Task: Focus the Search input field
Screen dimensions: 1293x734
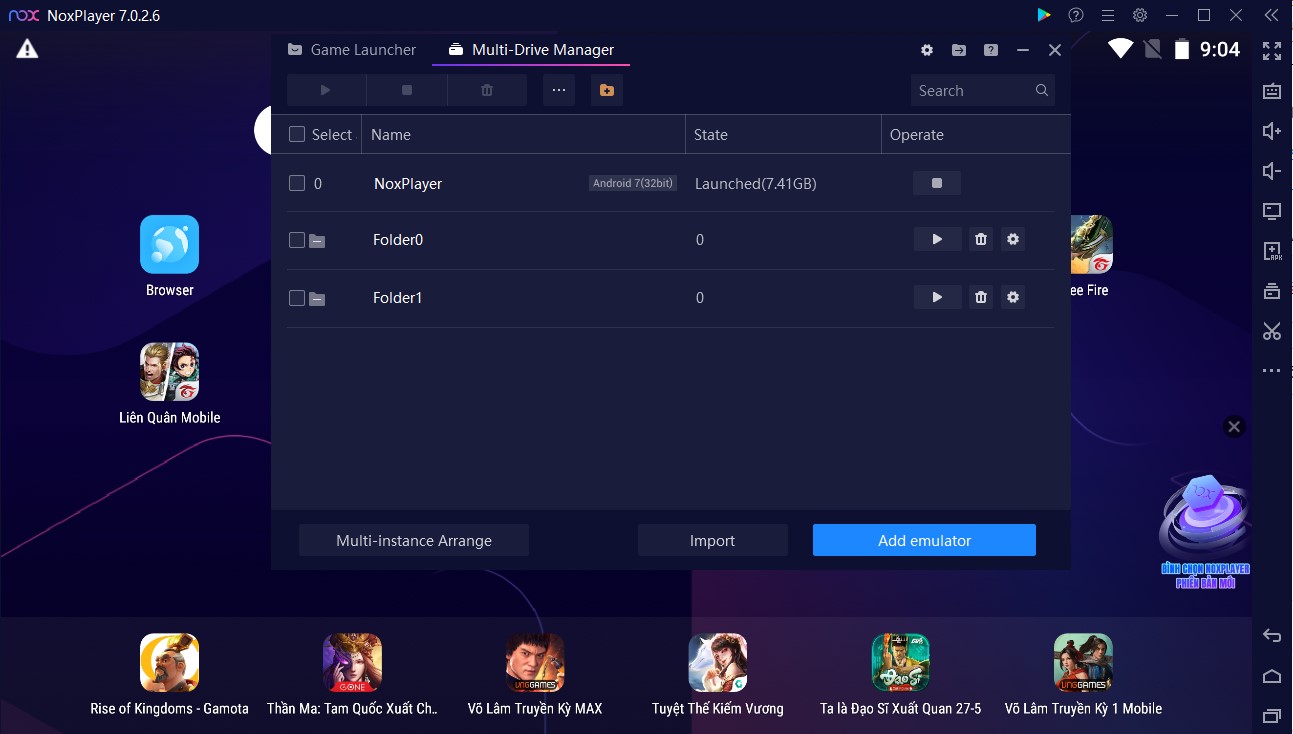Action: tap(972, 90)
